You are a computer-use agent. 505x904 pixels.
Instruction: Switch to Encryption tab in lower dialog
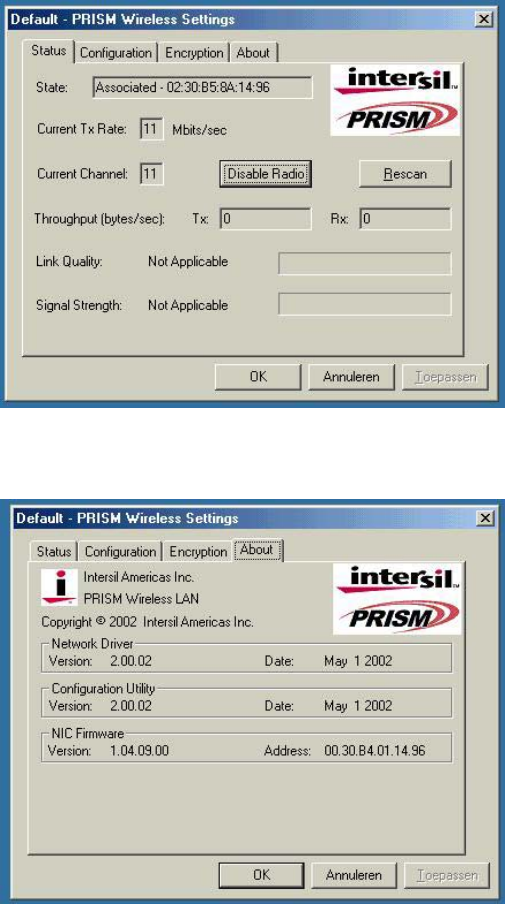click(198, 552)
